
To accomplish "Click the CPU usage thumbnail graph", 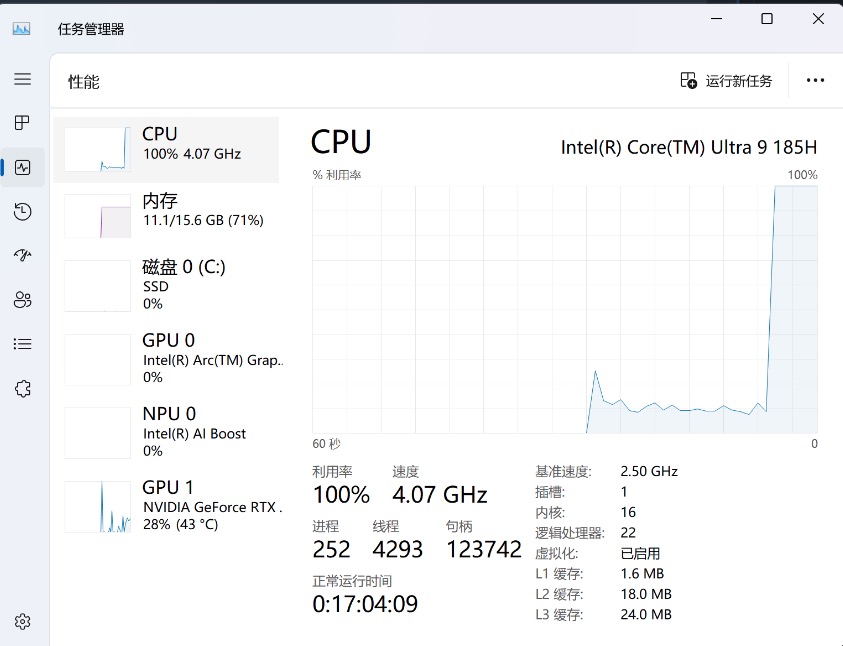I will (x=97, y=148).
